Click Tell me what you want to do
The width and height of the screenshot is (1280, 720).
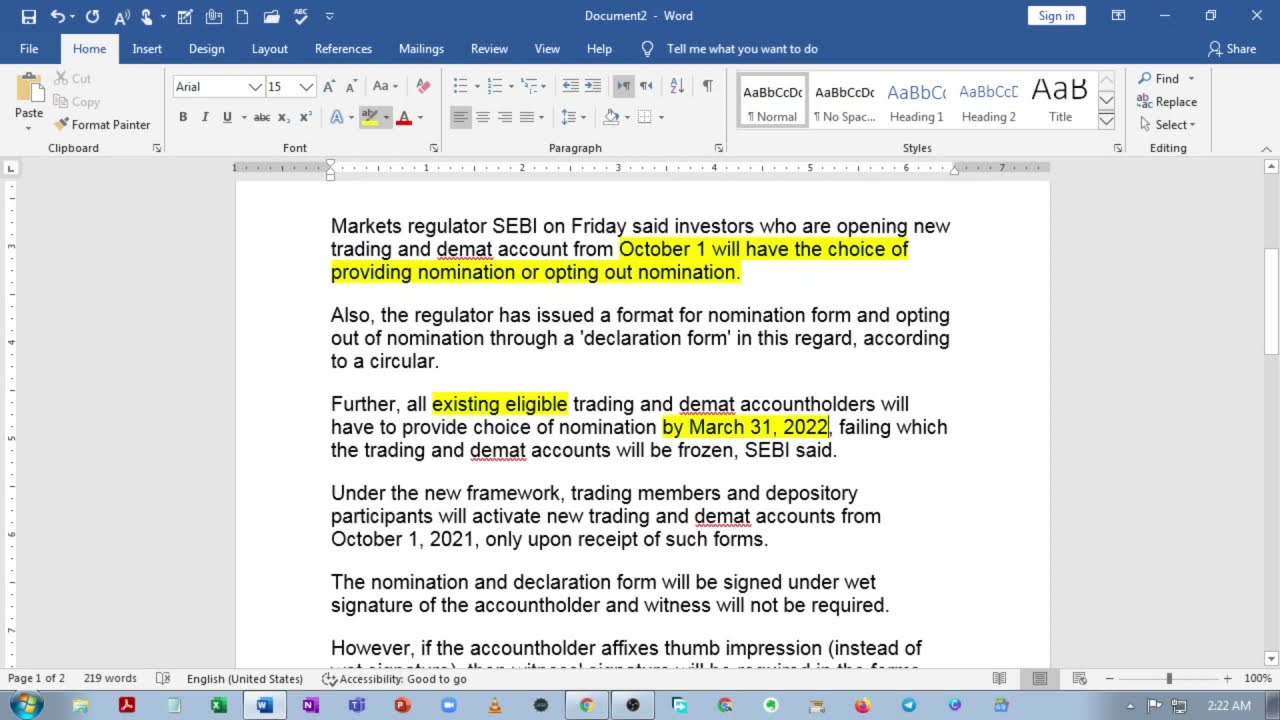pyautogui.click(x=742, y=49)
